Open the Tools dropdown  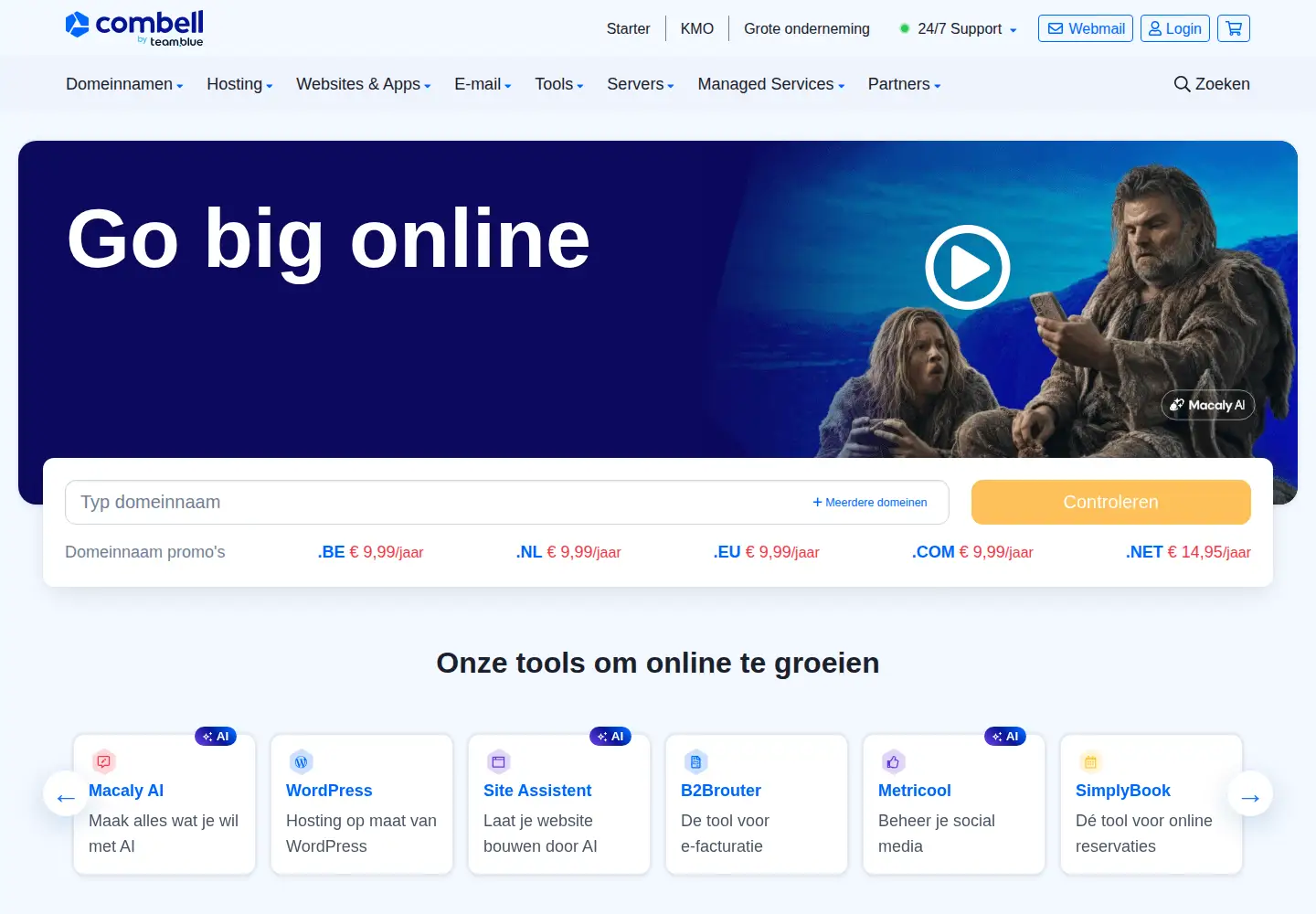point(559,84)
